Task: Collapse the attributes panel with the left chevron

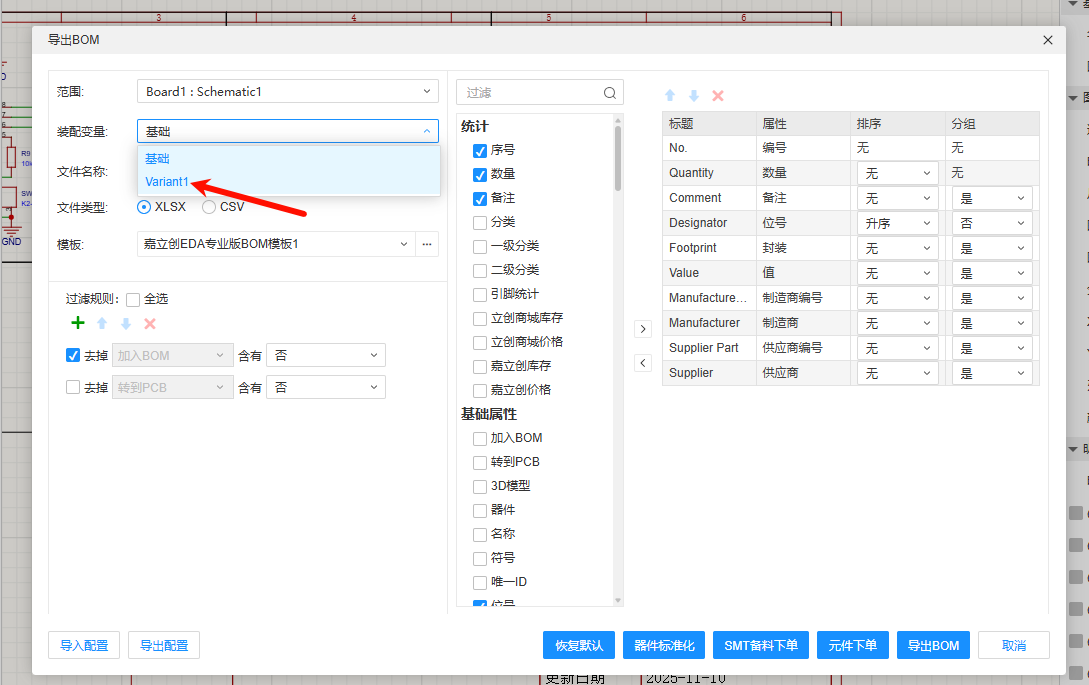Action: (x=642, y=363)
